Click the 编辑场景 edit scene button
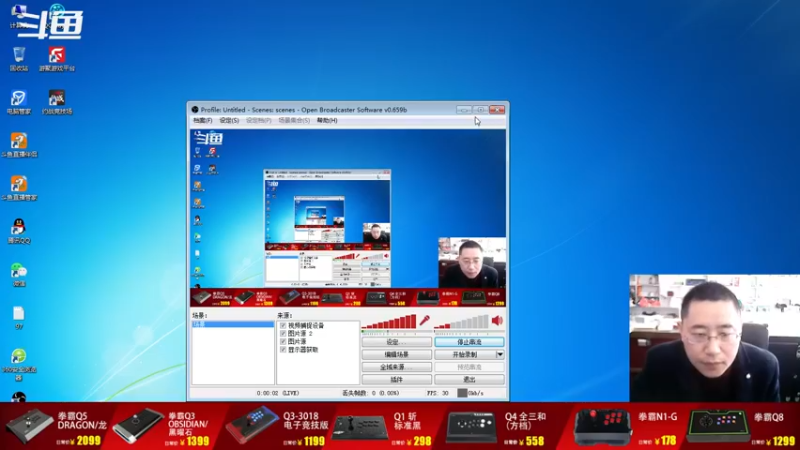This screenshot has width=800, height=450. coord(396,354)
